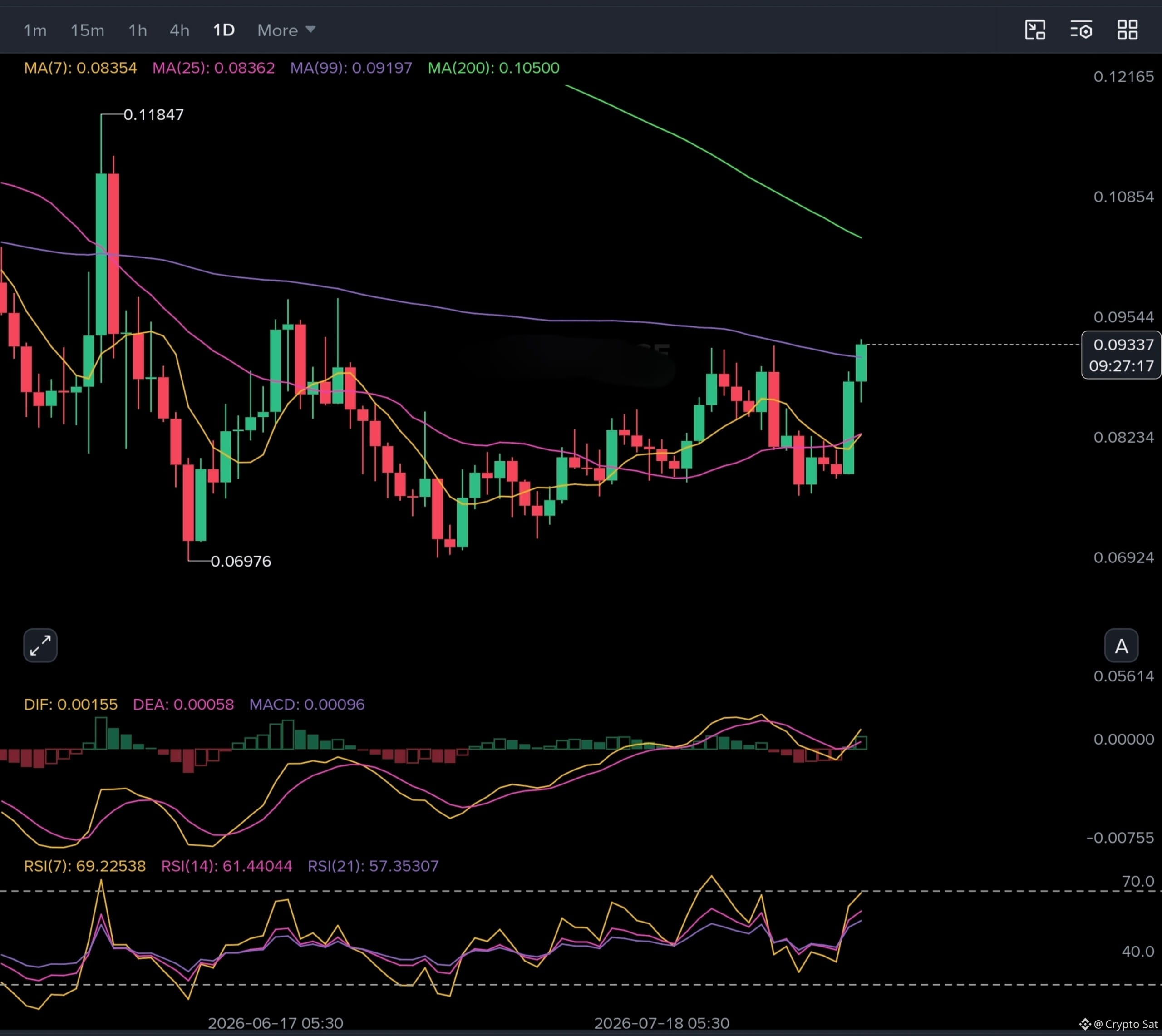Click the MA(25): 0.08362 label
The image size is (1162, 1036).
(213, 68)
